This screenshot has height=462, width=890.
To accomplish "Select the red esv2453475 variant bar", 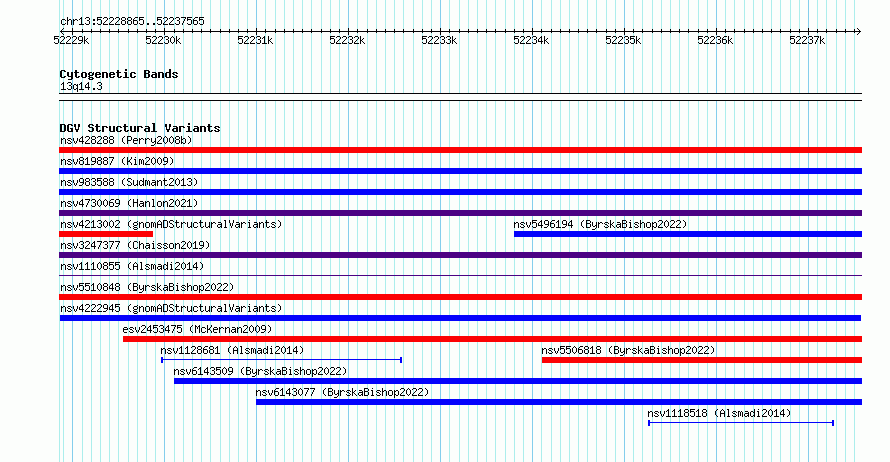I will 492,339.
